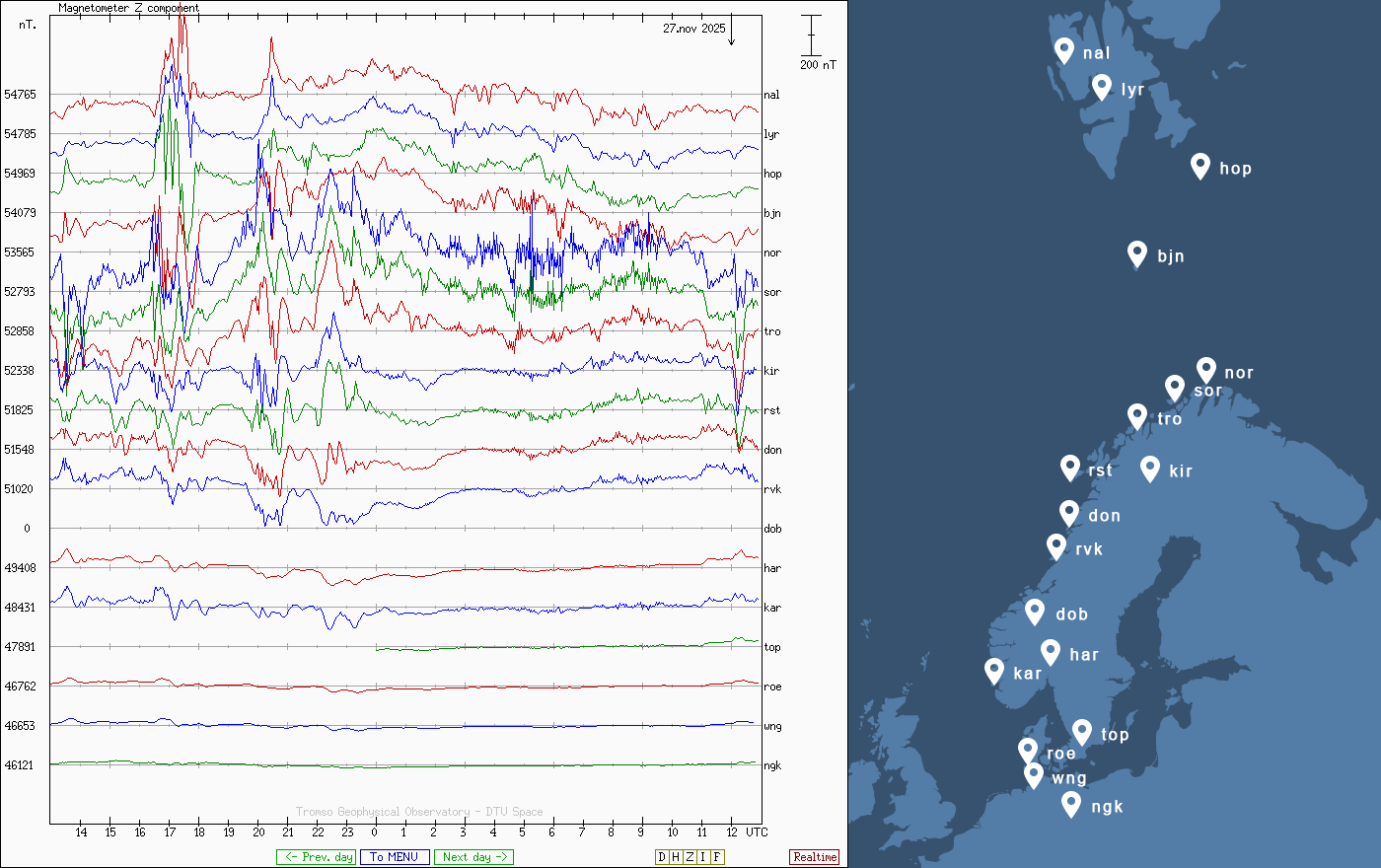
Task: Pick the dob station marker on the map
Action: click(1035, 612)
